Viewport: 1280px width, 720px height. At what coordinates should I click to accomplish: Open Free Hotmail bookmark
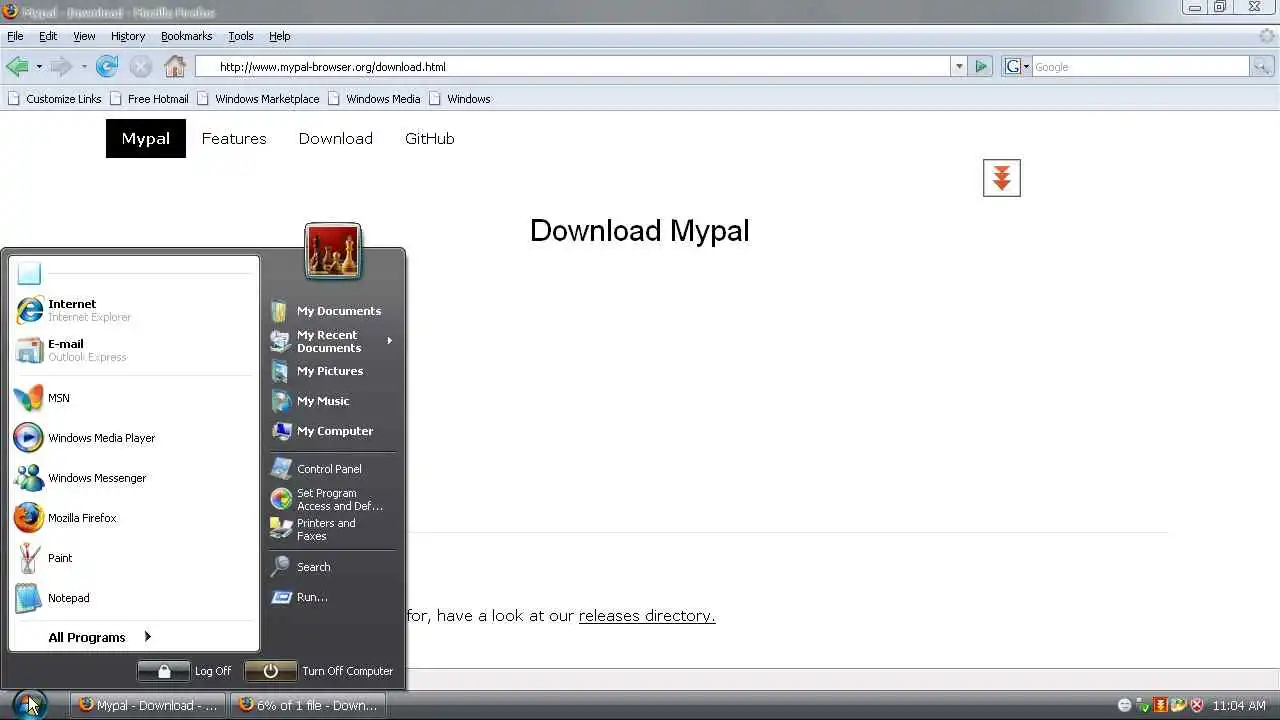[149, 99]
